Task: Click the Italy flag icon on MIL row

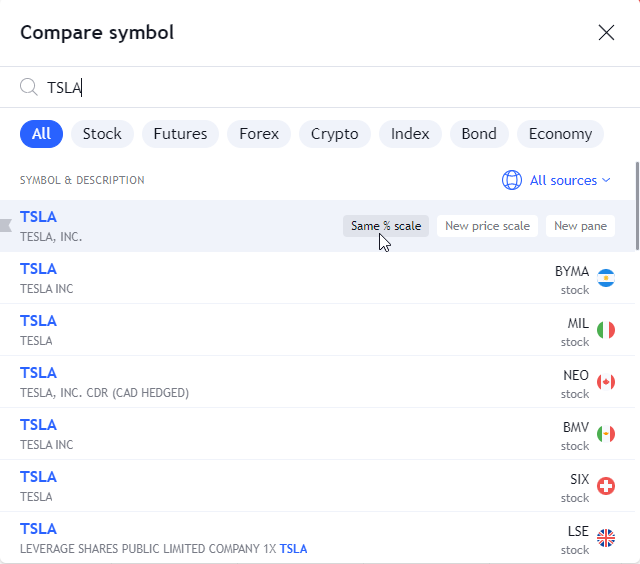Action: [x=606, y=330]
